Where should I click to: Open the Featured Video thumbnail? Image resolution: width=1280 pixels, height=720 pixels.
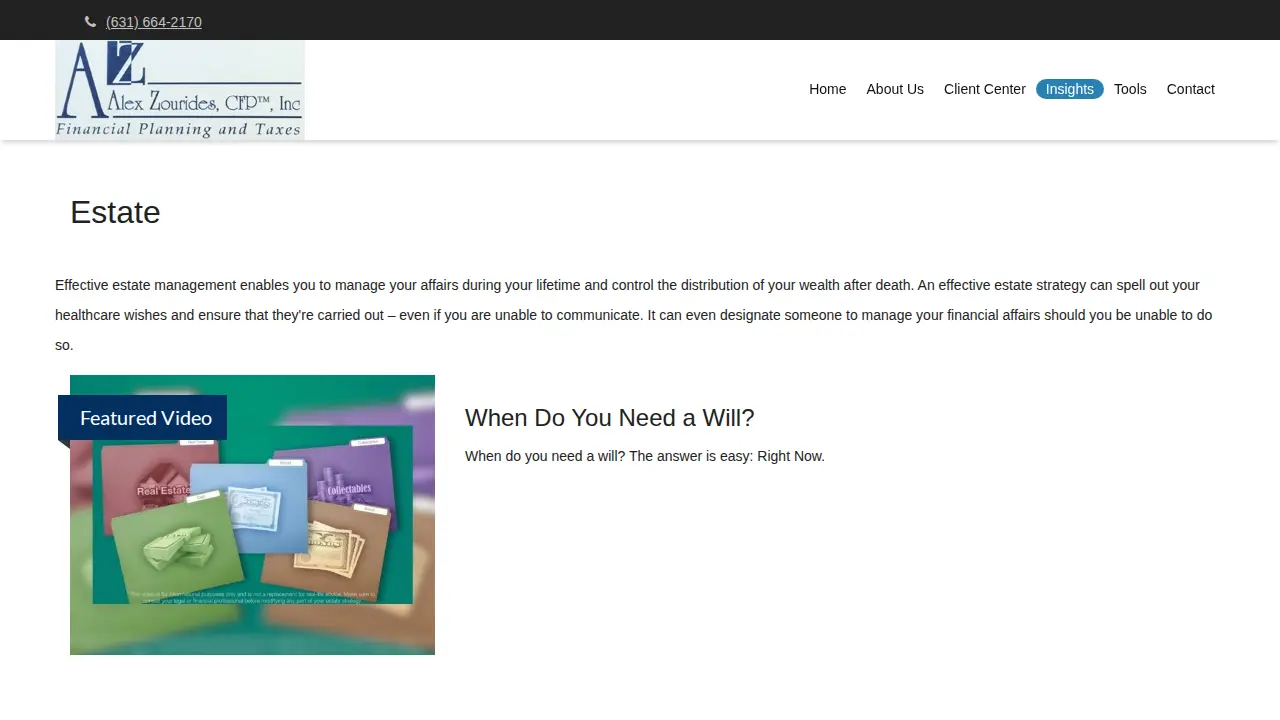tap(252, 515)
